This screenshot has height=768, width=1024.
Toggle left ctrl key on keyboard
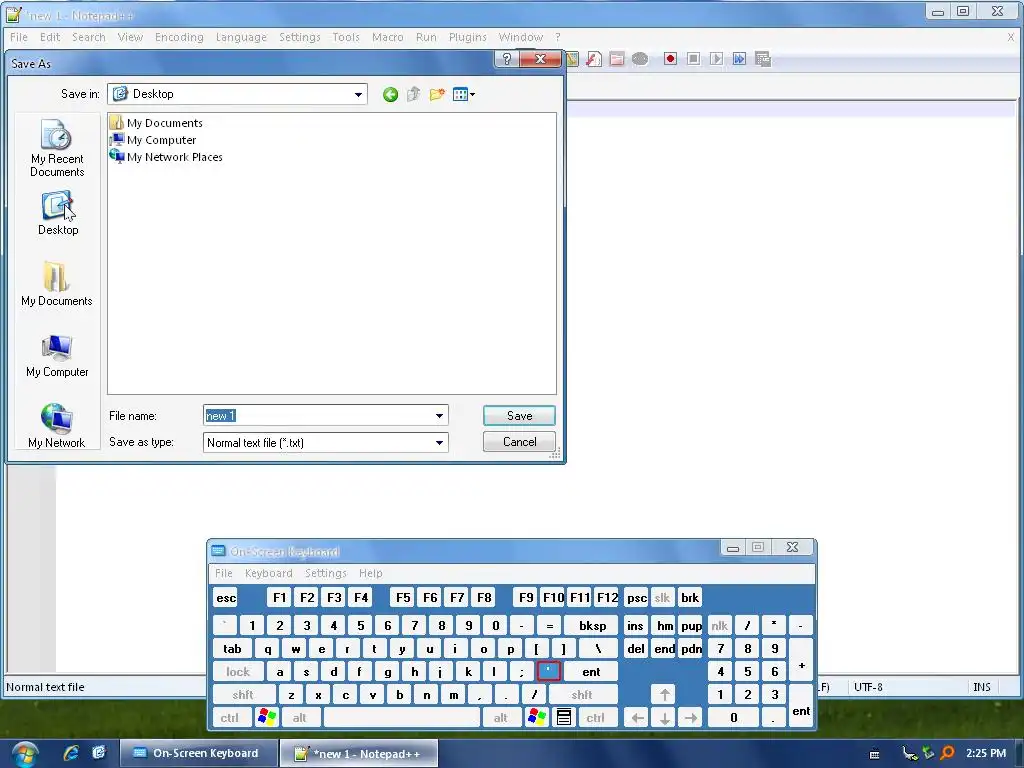click(229, 718)
